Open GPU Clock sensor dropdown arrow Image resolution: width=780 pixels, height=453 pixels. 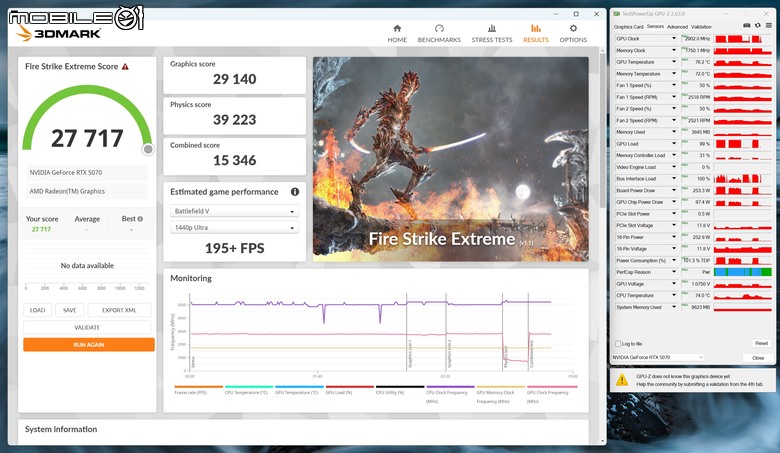tap(674, 39)
